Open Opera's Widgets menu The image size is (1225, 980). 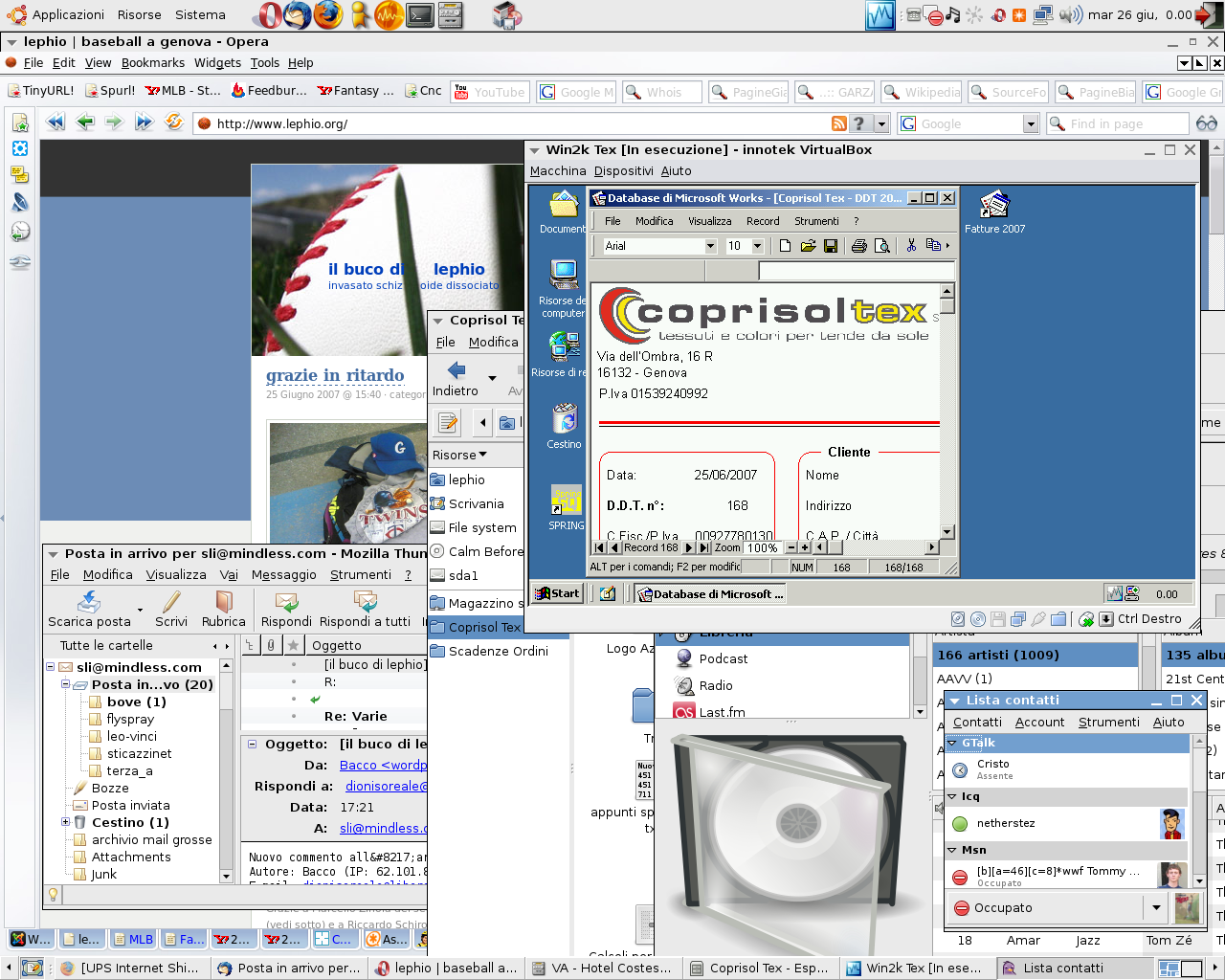[217, 62]
